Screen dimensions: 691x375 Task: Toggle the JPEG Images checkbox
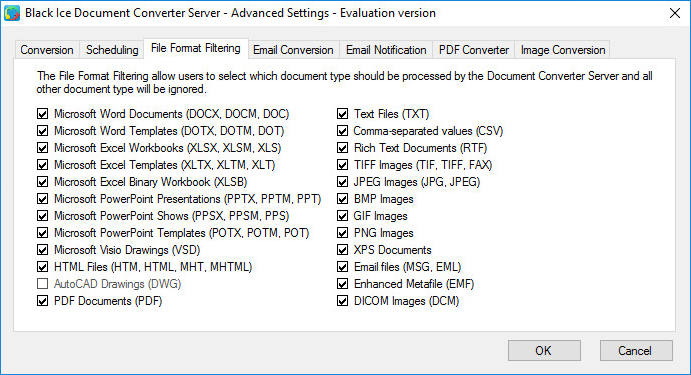click(x=342, y=182)
